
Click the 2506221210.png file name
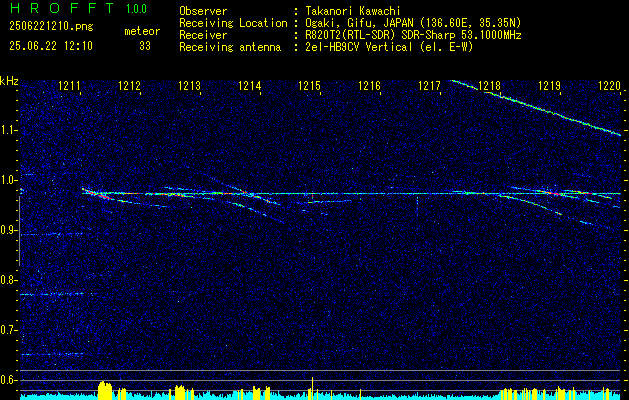51,27
